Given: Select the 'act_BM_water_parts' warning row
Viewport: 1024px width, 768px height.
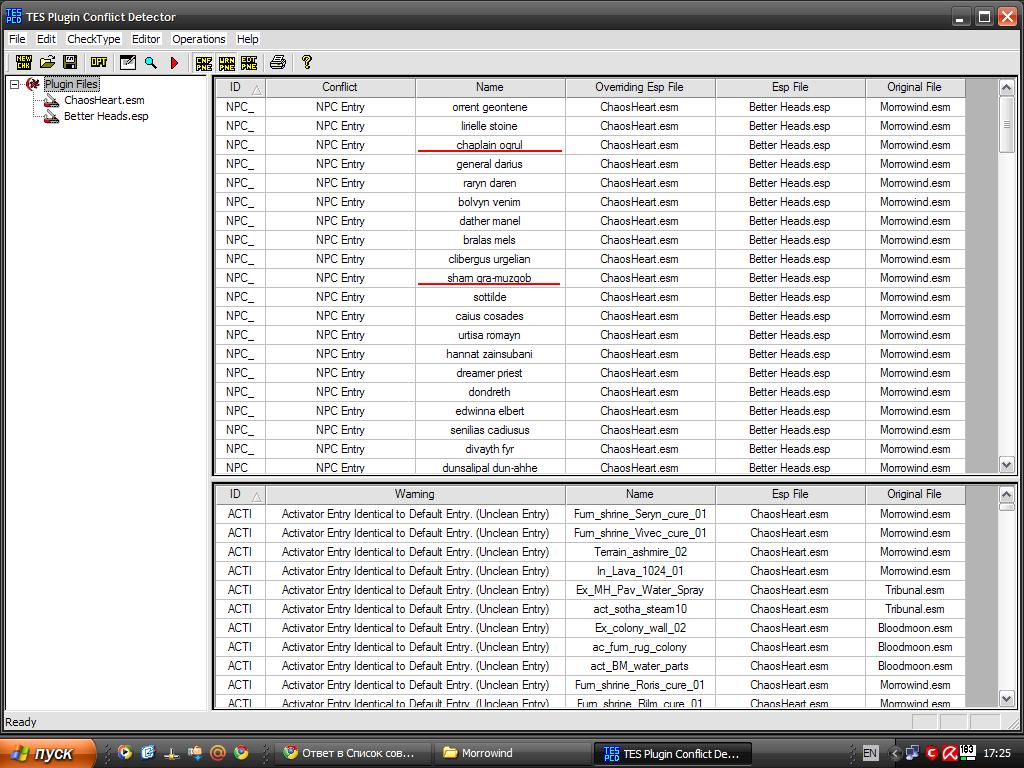Looking at the screenshot, I should point(590,665).
